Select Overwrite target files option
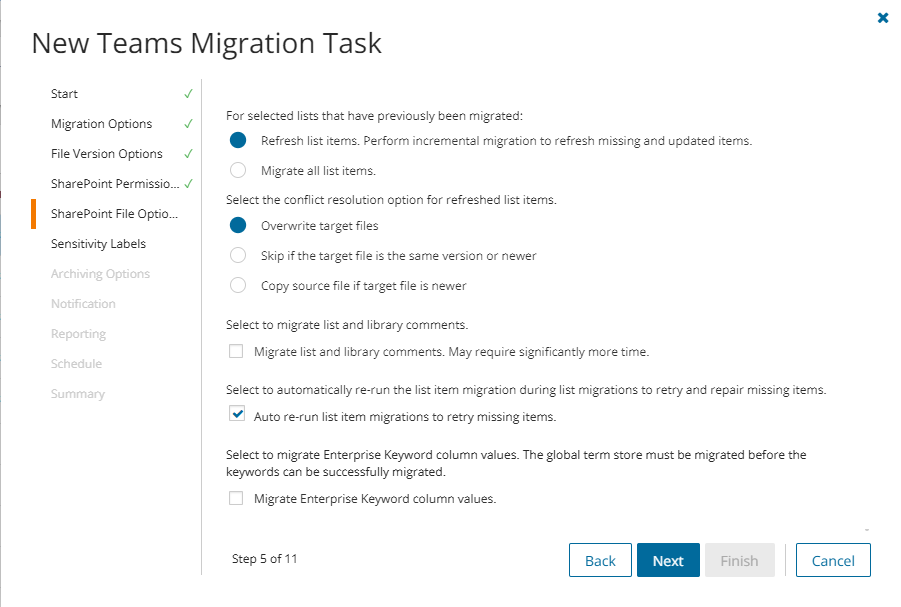The height and width of the screenshot is (607, 901). (x=238, y=225)
